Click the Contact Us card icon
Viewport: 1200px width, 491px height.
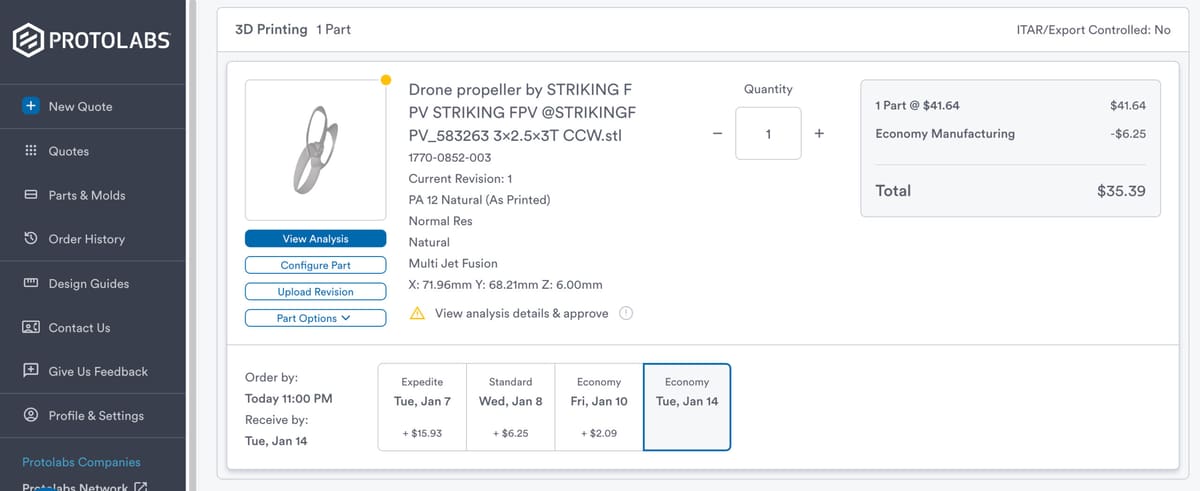click(x=30, y=327)
